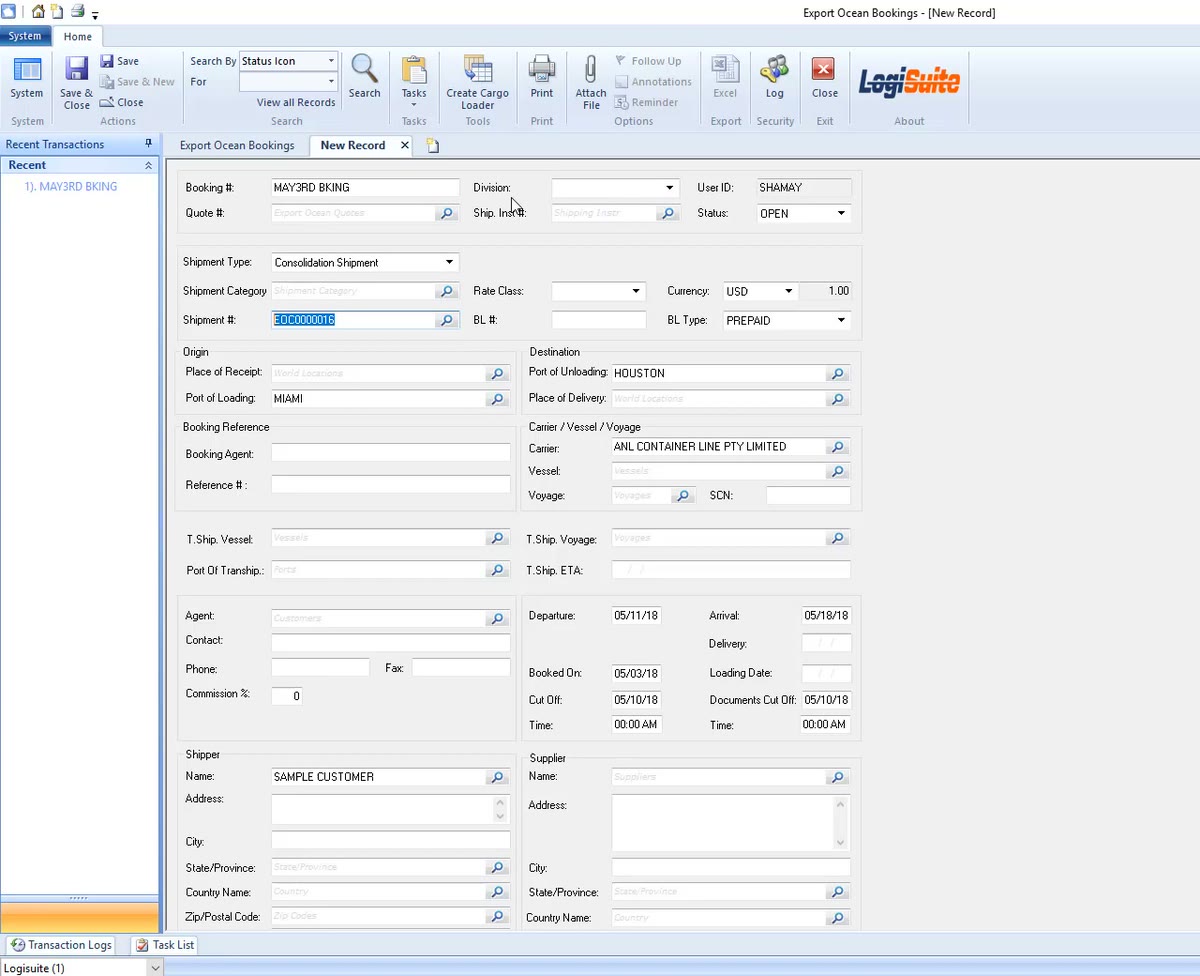
Task: Open Carrier lookup icon
Action: [x=838, y=447]
